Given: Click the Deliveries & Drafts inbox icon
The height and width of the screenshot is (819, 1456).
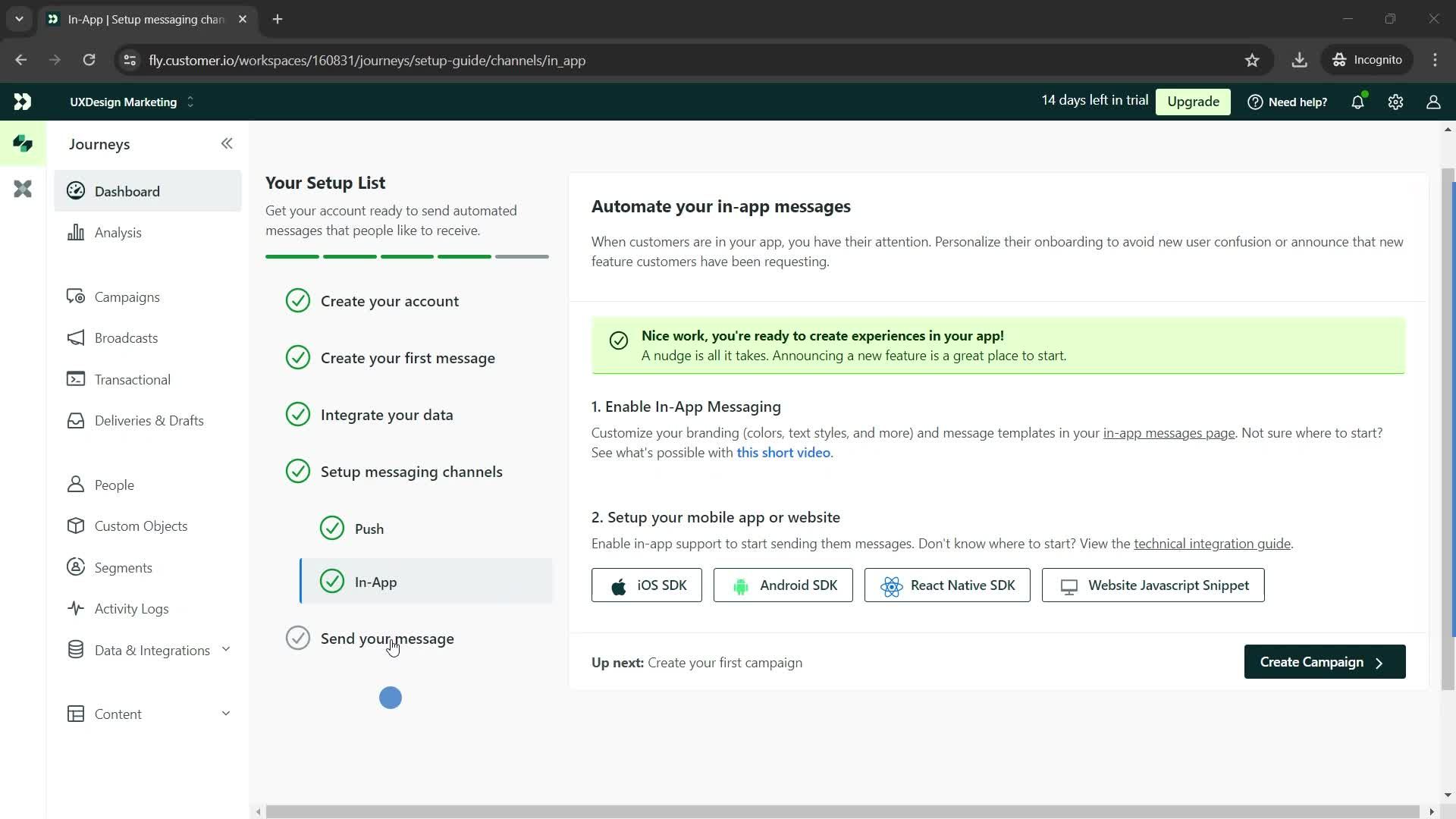Looking at the screenshot, I should point(76,420).
